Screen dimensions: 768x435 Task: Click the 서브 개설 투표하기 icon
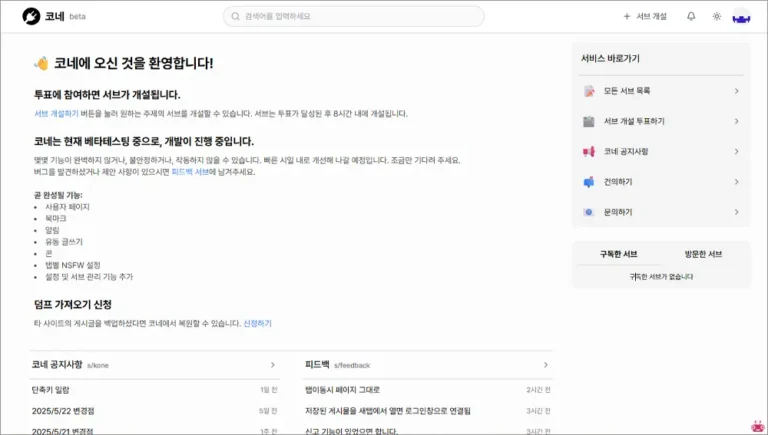click(589, 121)
